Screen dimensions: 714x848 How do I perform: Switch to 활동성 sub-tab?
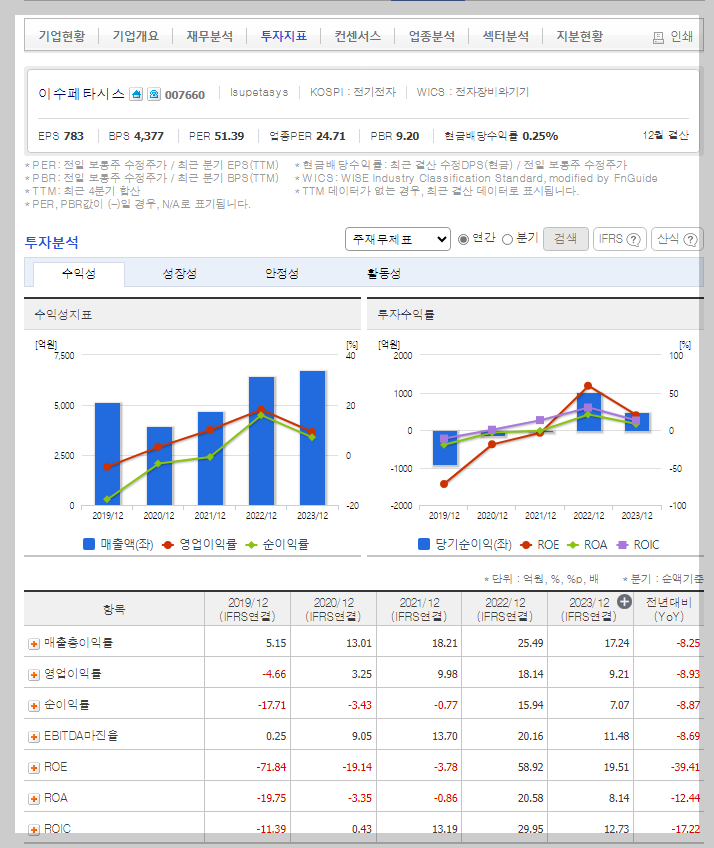point(384,274)
